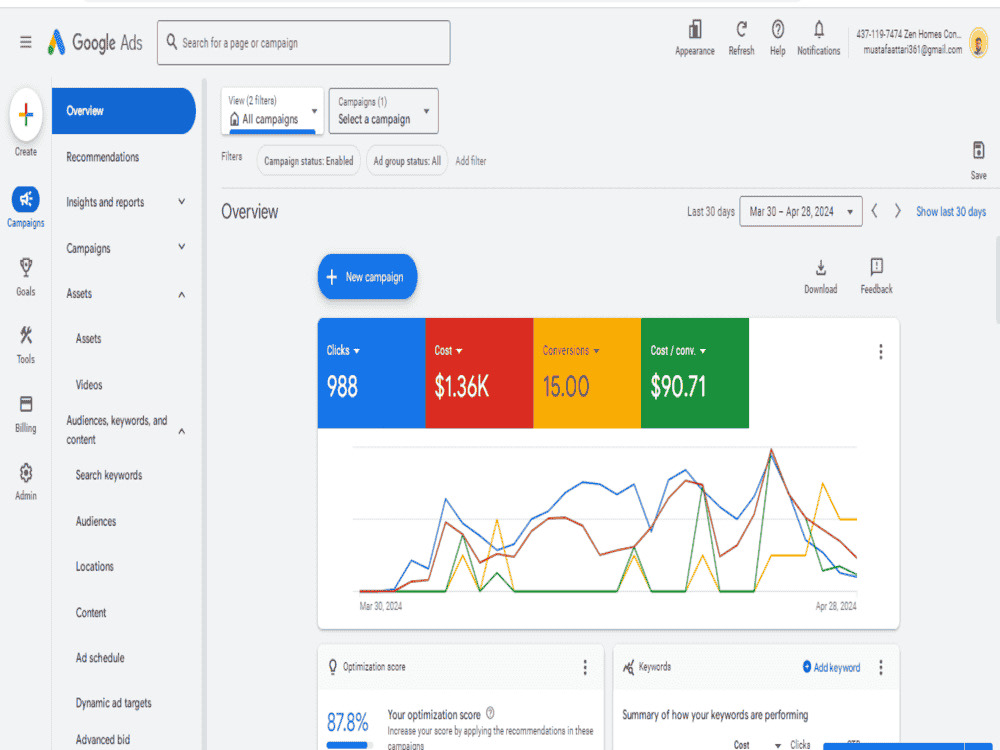
Task: Change the Clicks metric dropdown
Action: click(343, 350)
